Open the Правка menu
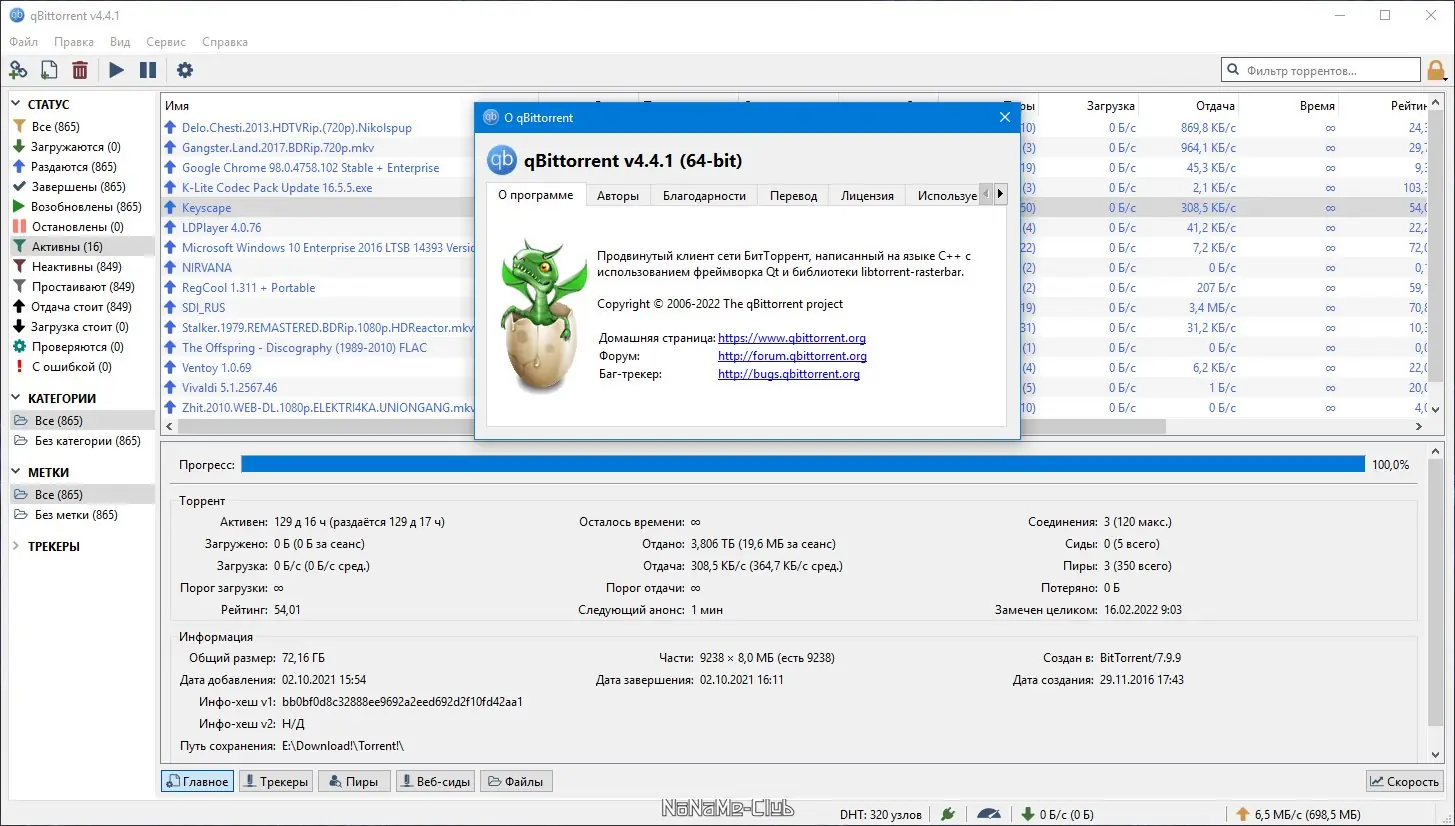 (x=74, y=42)
